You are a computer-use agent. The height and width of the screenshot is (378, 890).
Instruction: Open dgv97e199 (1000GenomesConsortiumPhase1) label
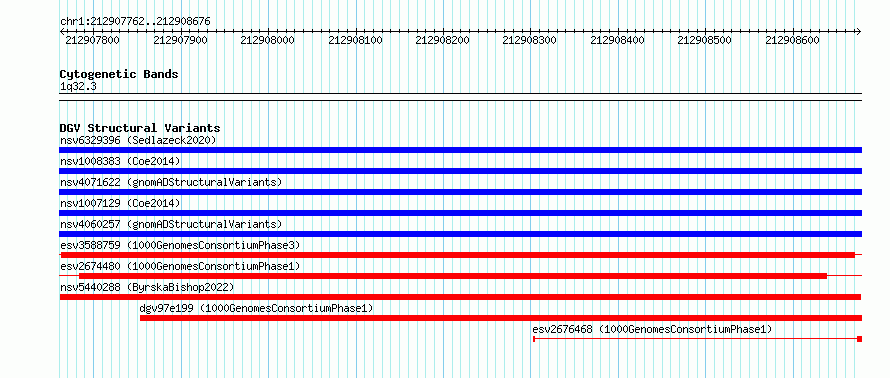point(257,308)
